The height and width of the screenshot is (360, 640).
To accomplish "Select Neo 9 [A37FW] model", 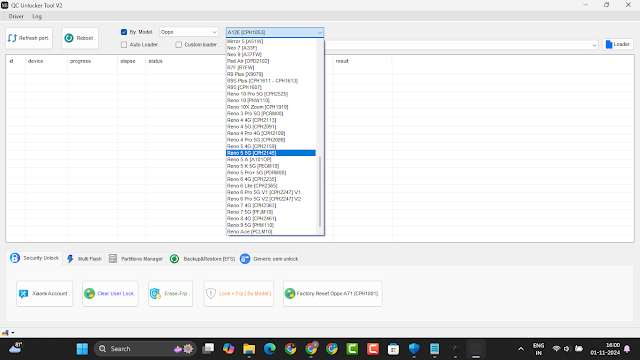I will [271, 54].
